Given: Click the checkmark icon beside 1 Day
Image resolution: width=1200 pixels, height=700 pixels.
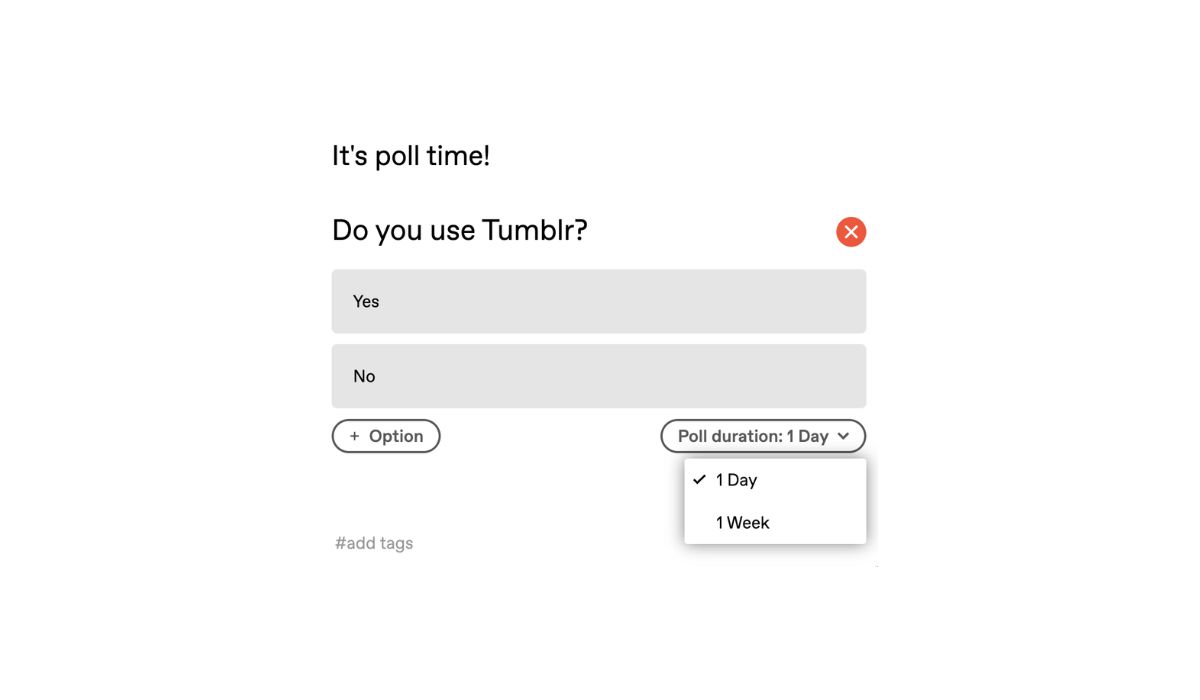Looking at the screenshot, I should 699,479.
